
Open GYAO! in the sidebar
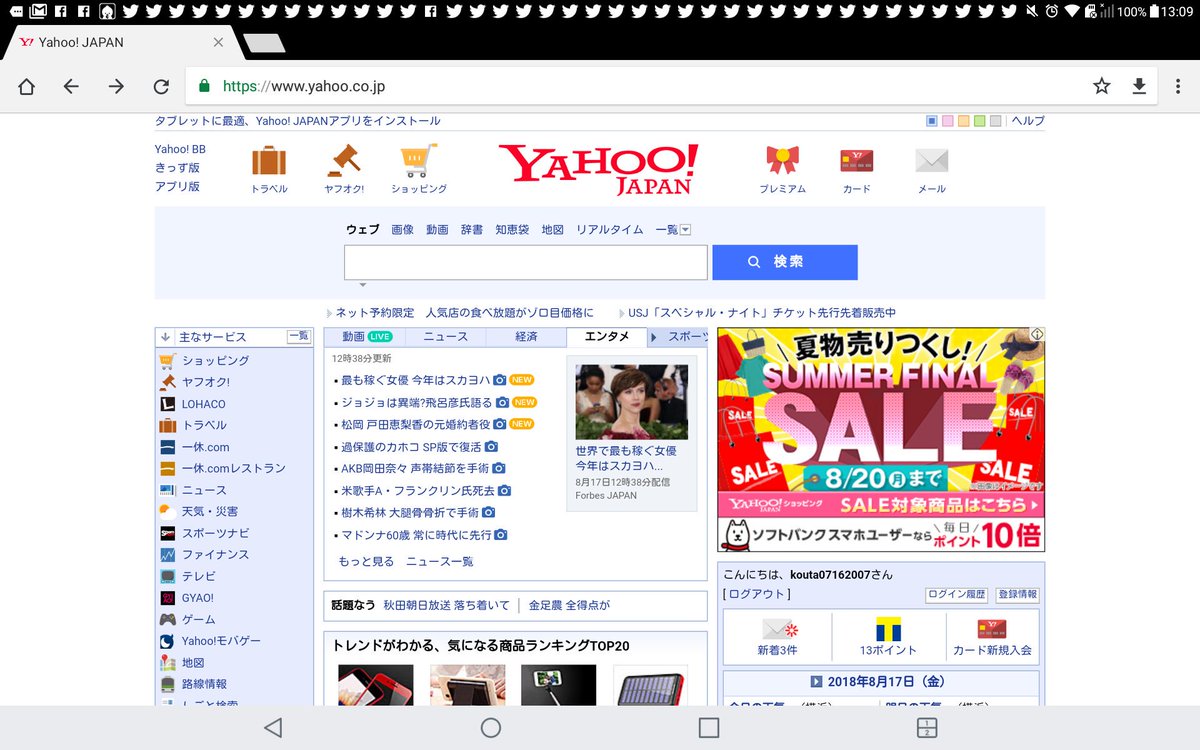197,598
